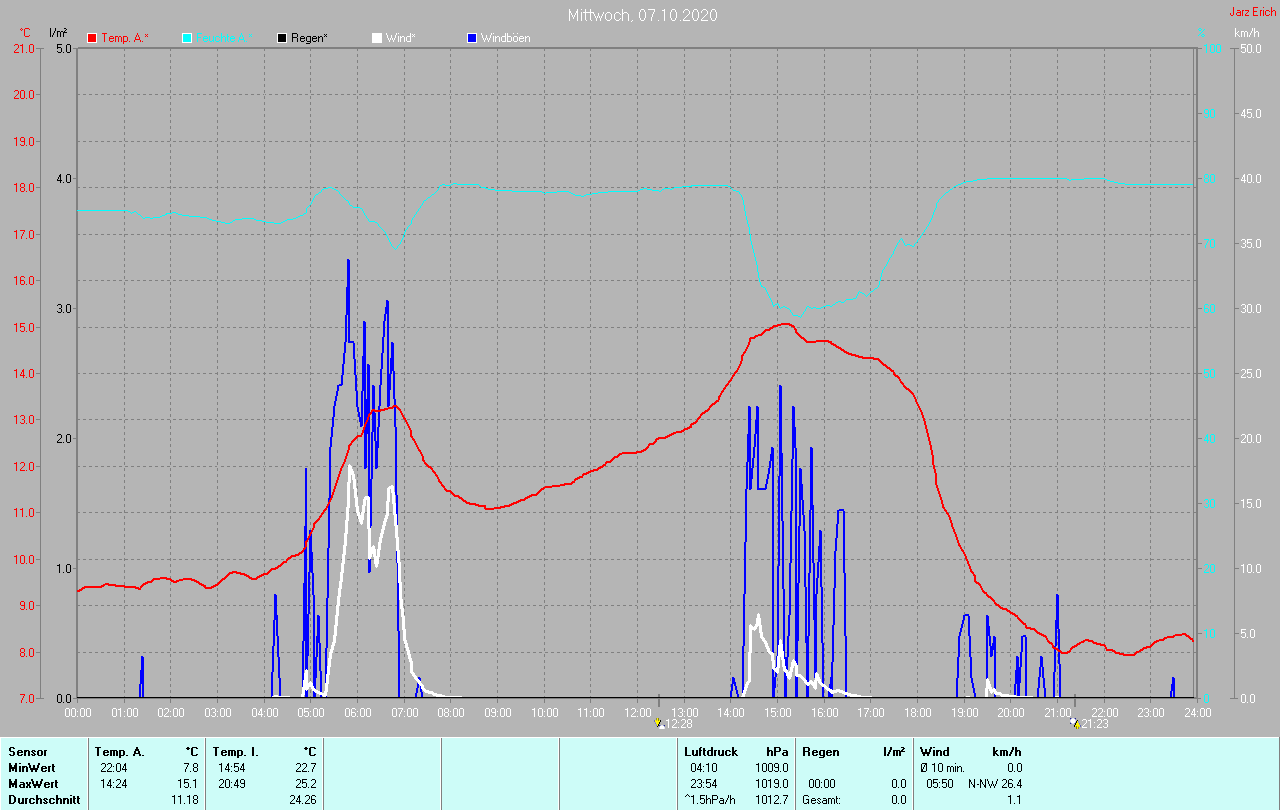Click the moon marker icon at 21:23
Viewport: 1280px width, 810px height.
[1074, 723]
